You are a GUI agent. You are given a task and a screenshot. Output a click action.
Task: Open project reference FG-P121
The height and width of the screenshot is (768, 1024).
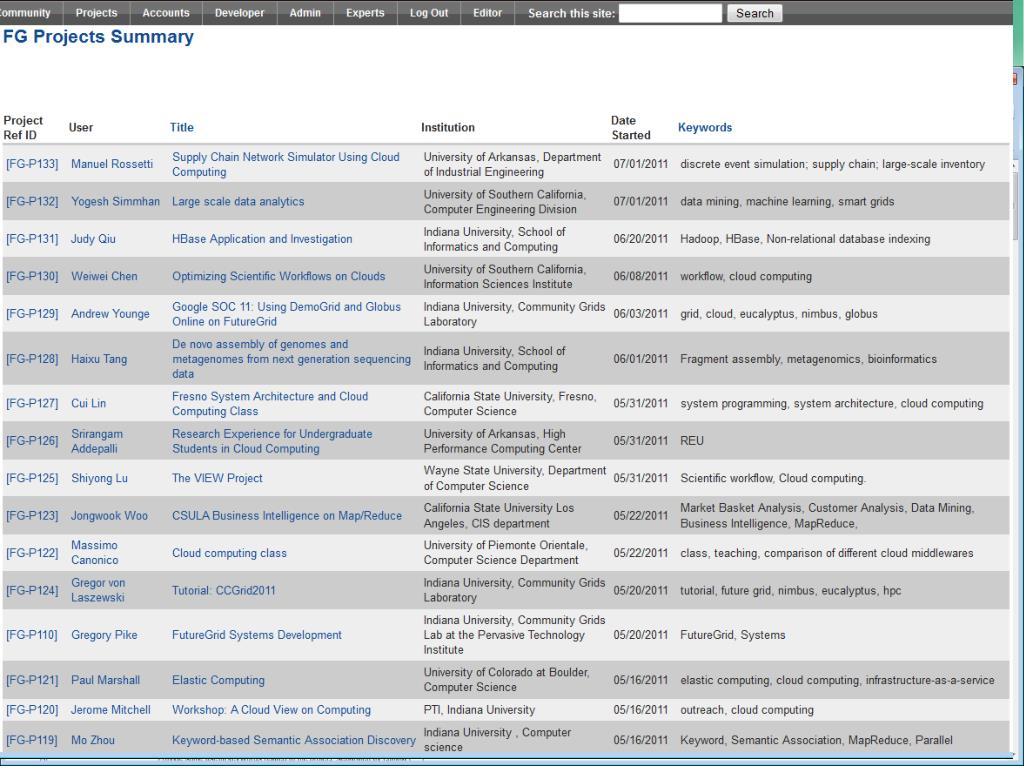point(32,680)
